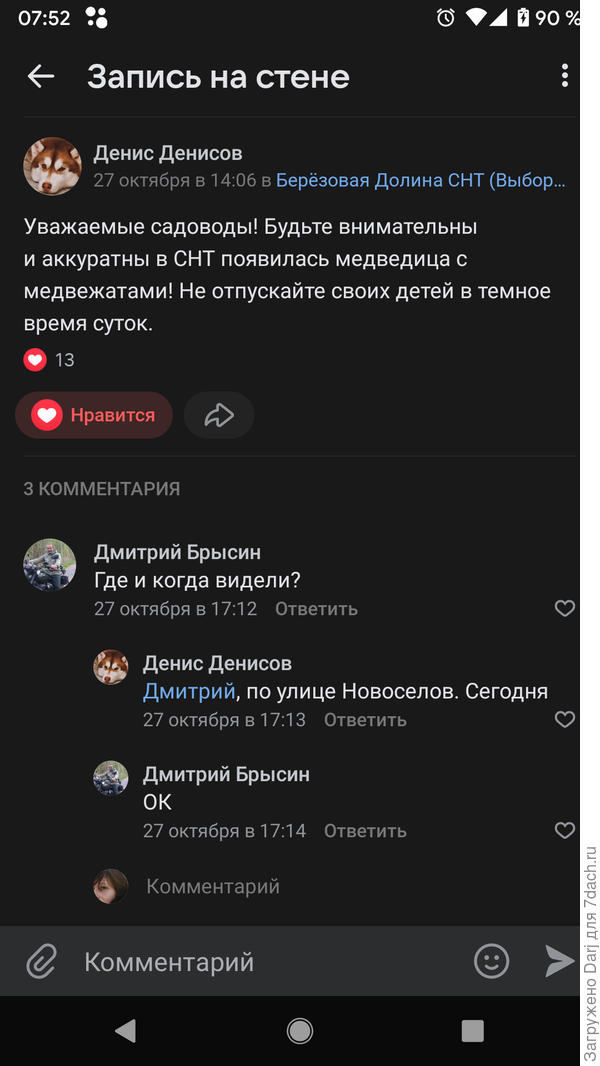The width and height of the screenshot is (600, 1066).
Task: Tap the 3 КОММЕНТАРИЯ section label
Action: (x=102, y=489)
